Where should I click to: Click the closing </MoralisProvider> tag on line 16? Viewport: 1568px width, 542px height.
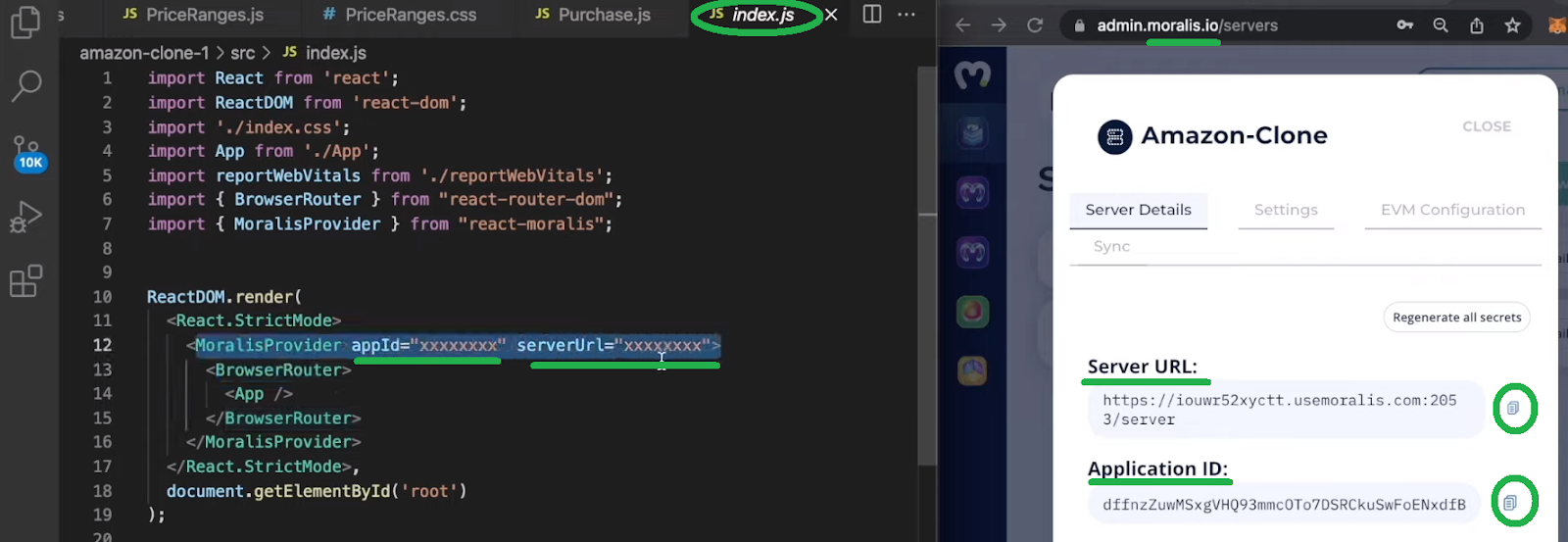click(273, 441)
